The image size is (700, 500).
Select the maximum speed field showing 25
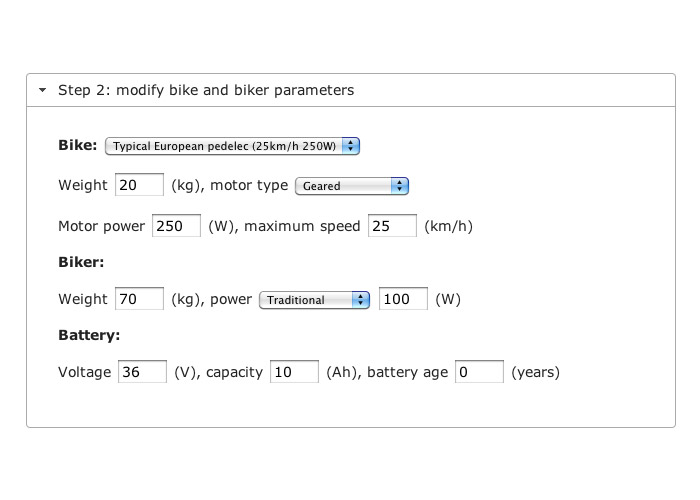tap(392, 226)
